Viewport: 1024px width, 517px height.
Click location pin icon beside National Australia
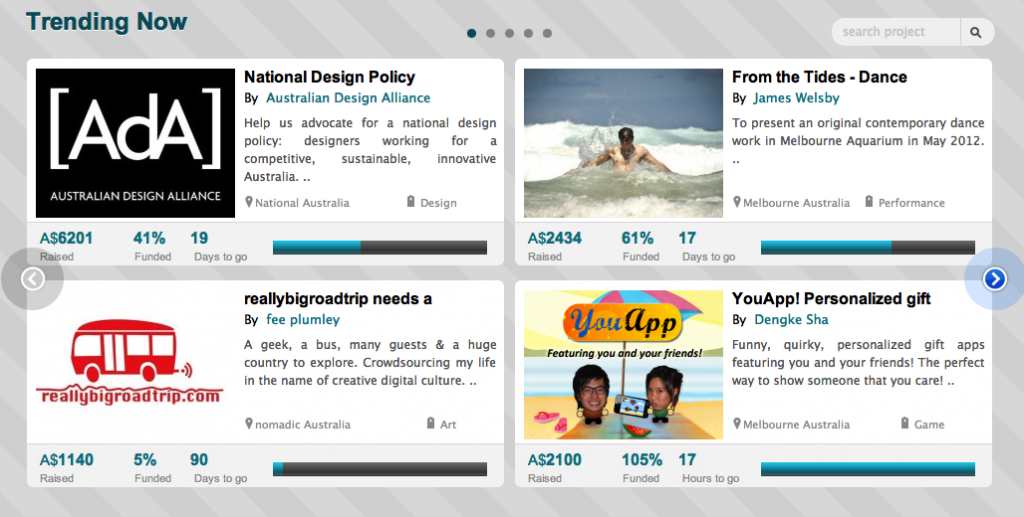click(249, 202)
